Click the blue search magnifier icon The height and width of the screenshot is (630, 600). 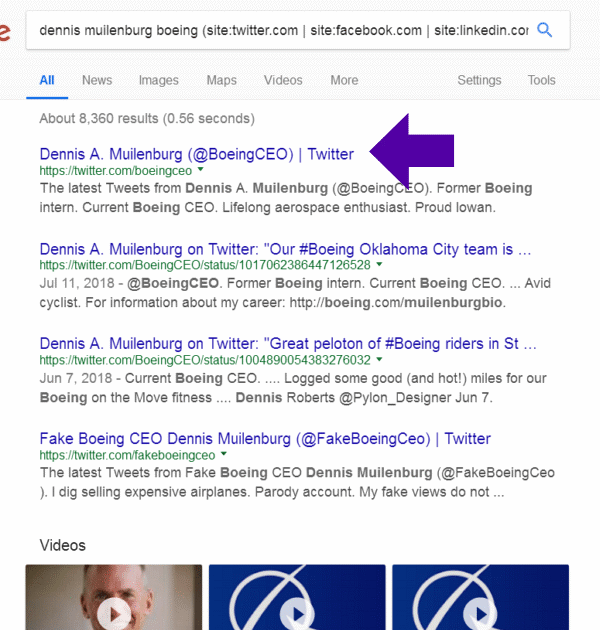click(x=545, y=30)
